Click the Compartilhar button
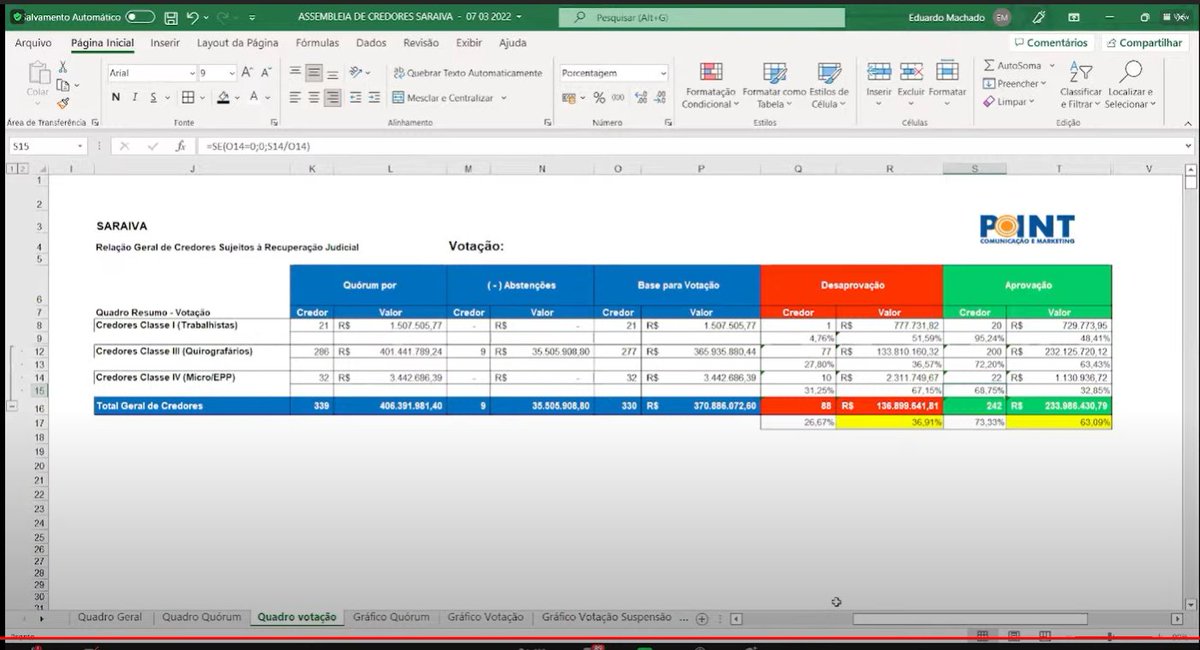The image size is (1200, 650). point(1143,43)
